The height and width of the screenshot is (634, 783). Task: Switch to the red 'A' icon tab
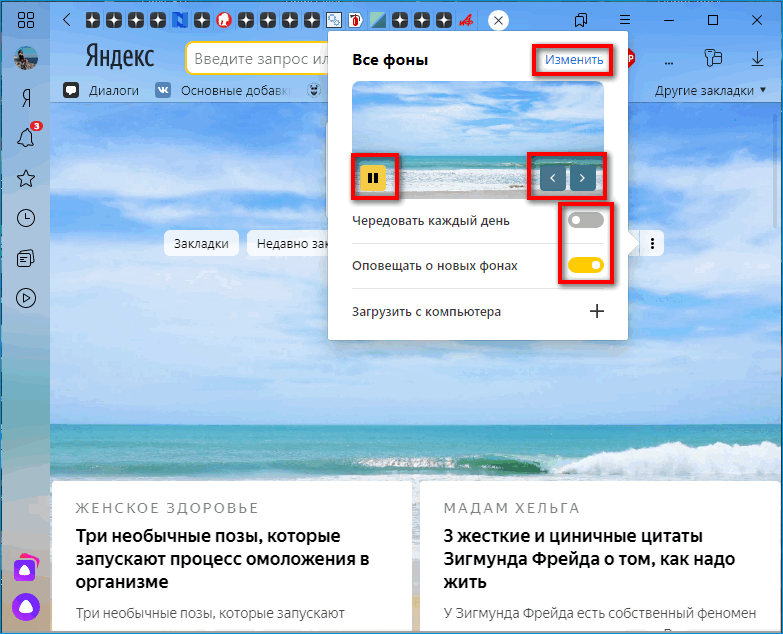(x=465, y=20)
